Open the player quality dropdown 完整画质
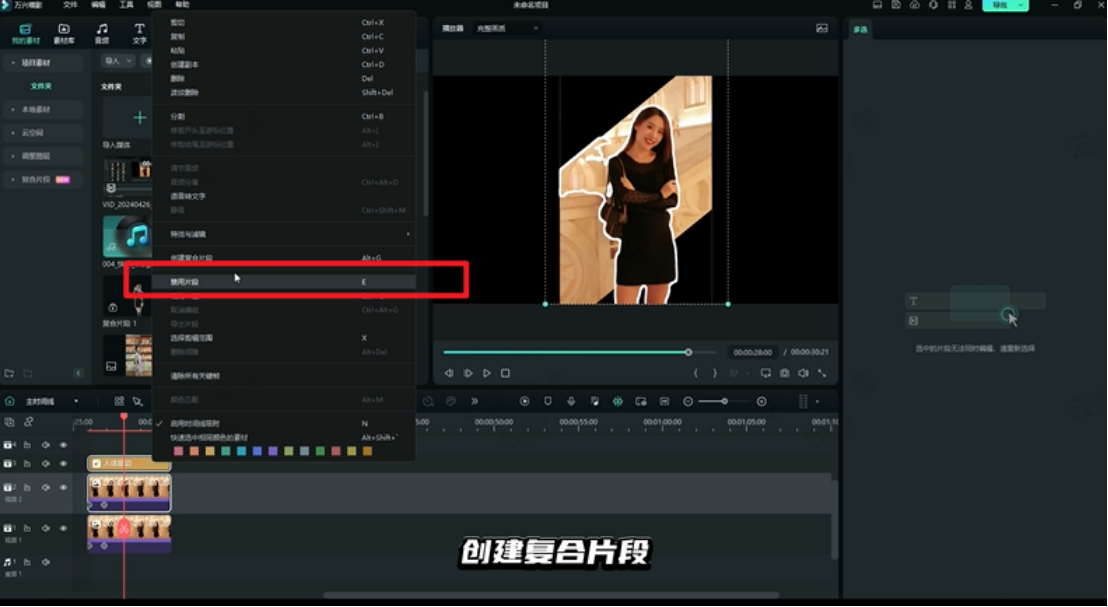 (506, 28)
